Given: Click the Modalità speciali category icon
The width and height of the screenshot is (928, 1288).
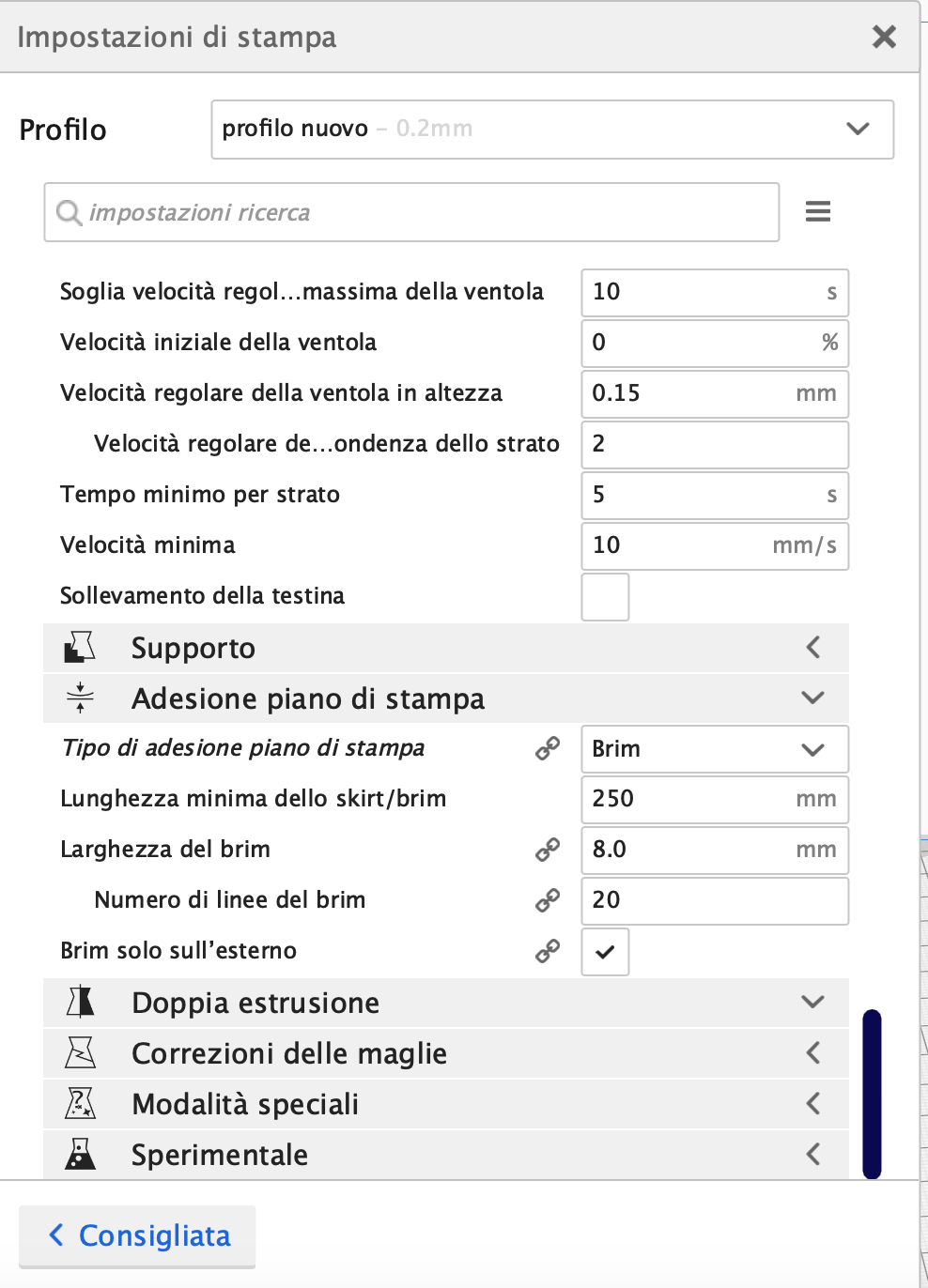Looking at the screenshot, I should click(x=80, y=1104).
